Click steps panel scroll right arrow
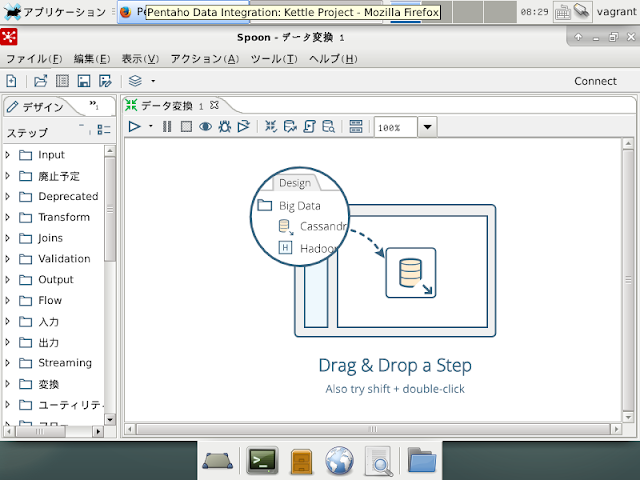640x480 pixels. coord(98,431)
